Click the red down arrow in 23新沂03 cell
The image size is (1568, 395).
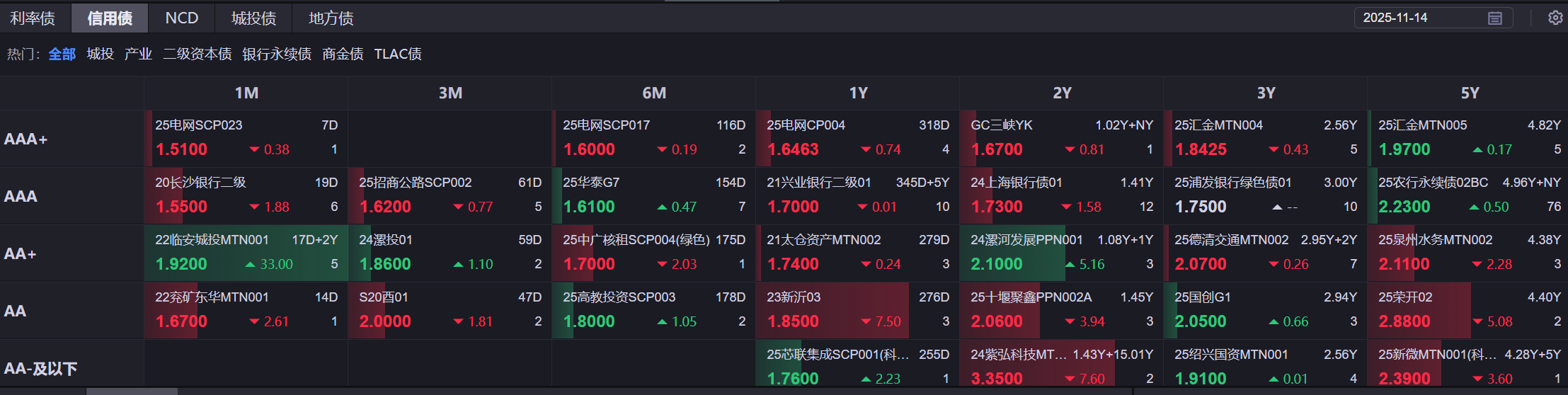866,322
